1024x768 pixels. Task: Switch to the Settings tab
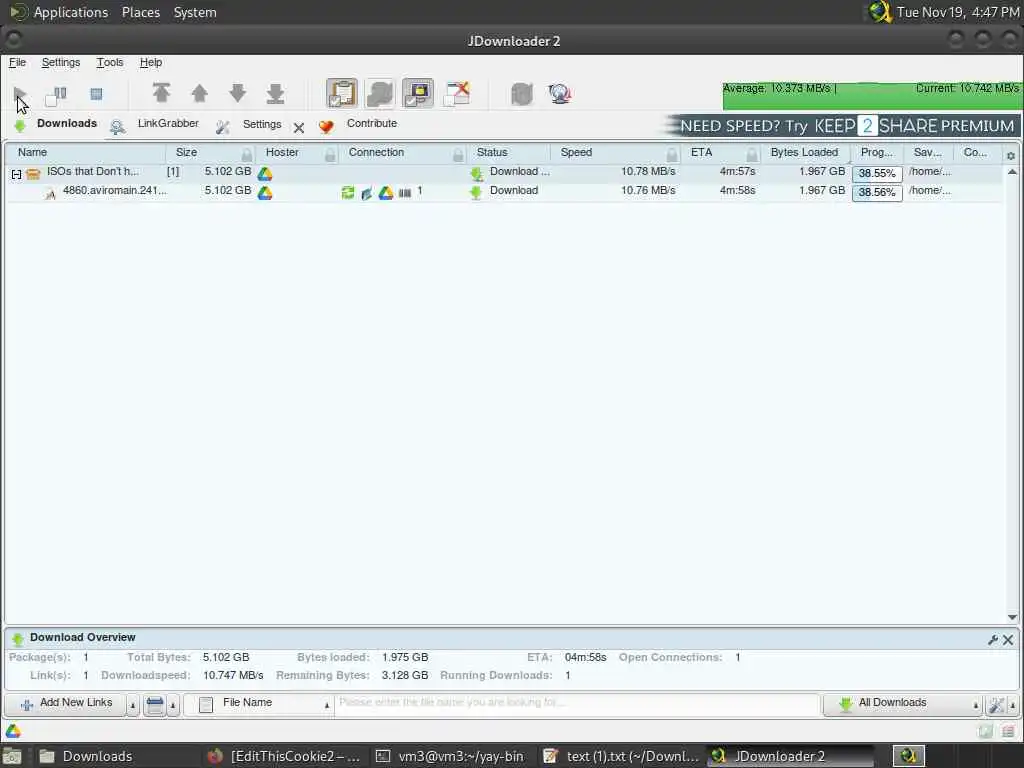249,124
